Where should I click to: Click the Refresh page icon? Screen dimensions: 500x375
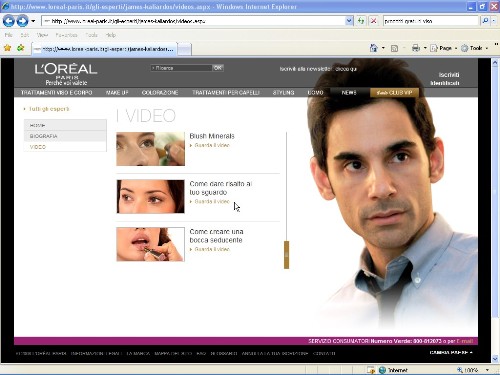(x=361, y=21)
